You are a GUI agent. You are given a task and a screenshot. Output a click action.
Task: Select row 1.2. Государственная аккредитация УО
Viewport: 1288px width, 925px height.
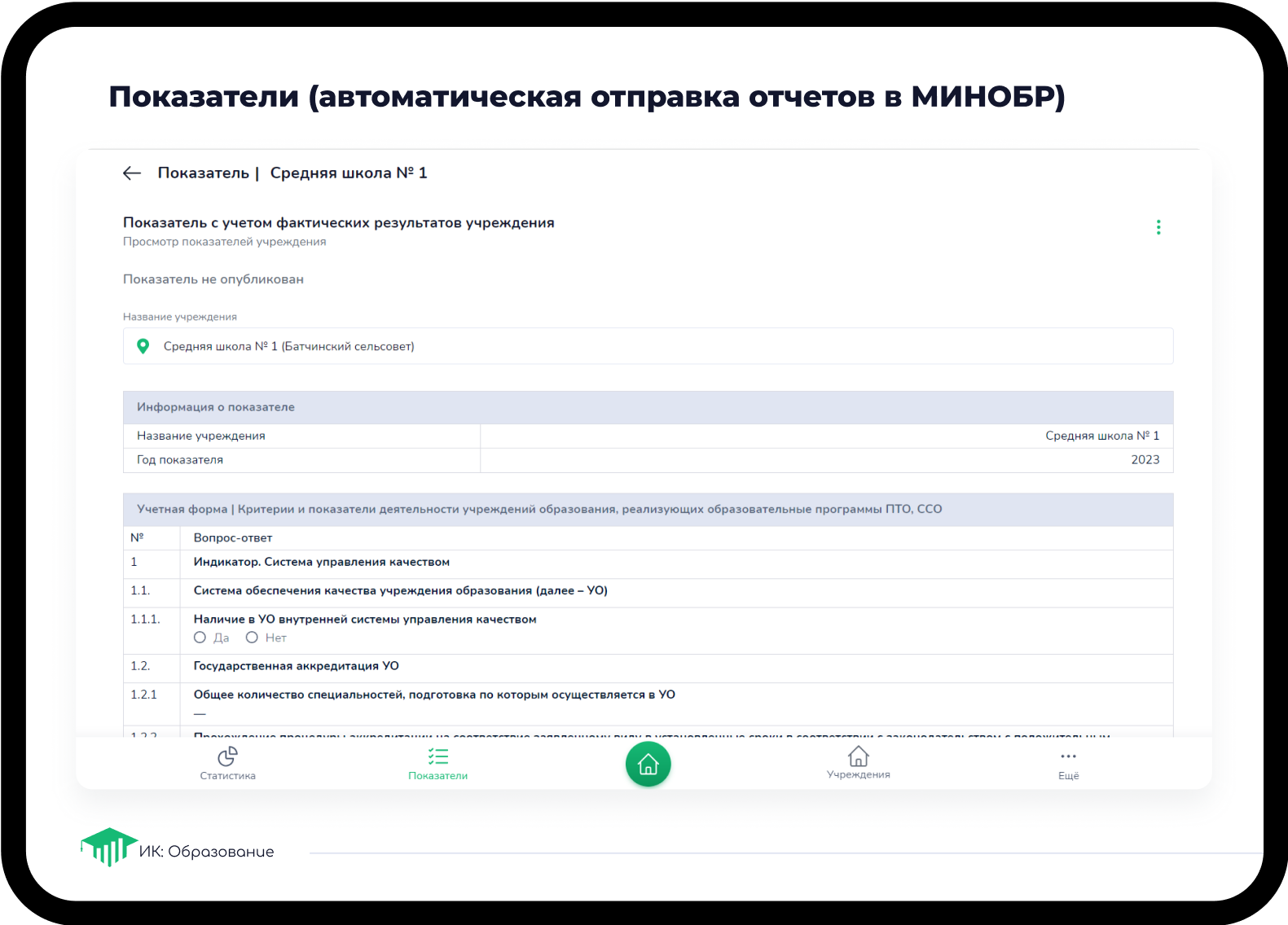tap(296, 666)
